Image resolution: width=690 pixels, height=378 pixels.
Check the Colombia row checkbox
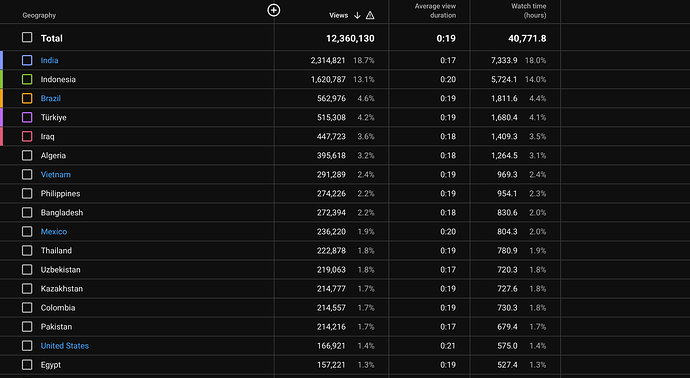[27, 308]
